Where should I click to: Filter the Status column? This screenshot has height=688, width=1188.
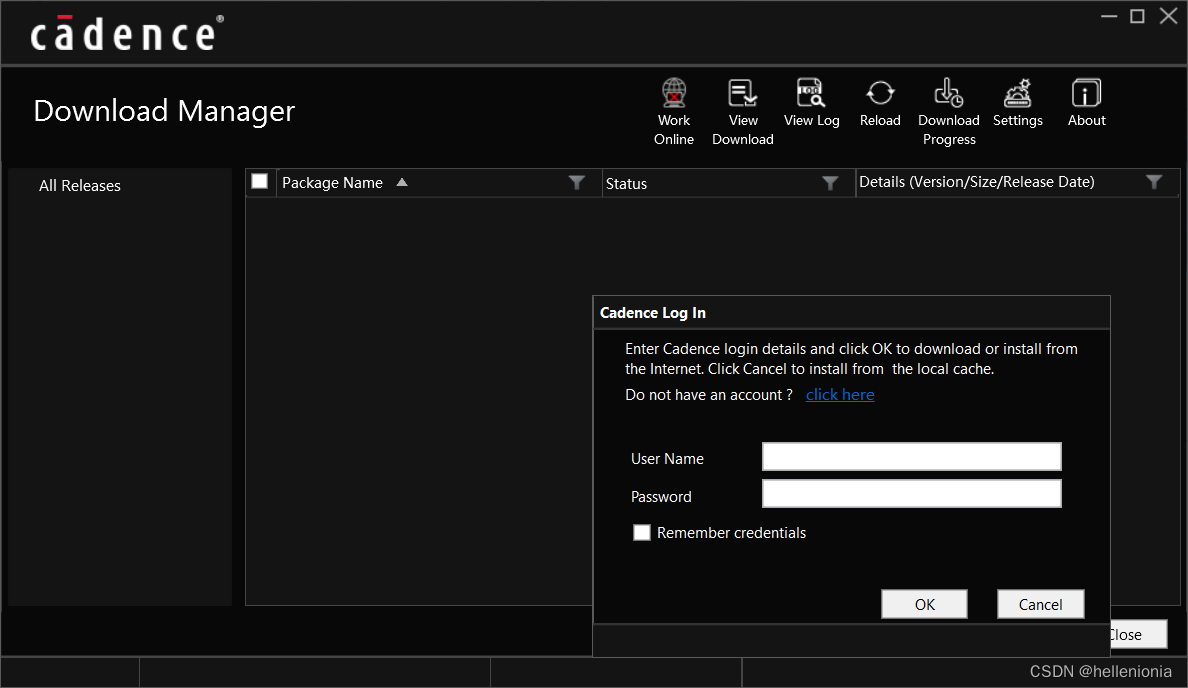(x=830, y=183)
